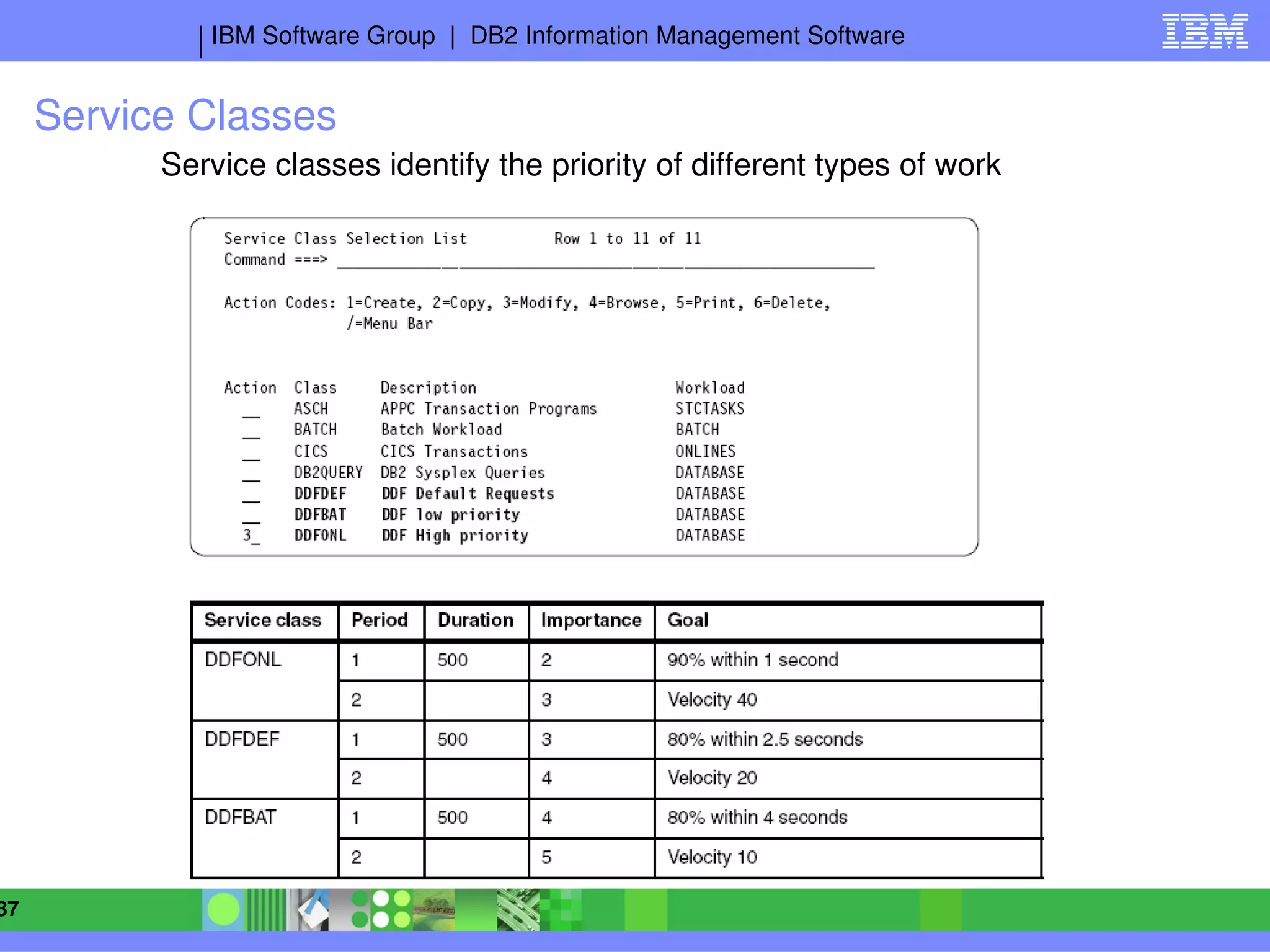Image resolution: width=1270 pixels, height=952 pixels.
Task: Click 'APPC Transaction Programs' description
Action: point(489,409)
